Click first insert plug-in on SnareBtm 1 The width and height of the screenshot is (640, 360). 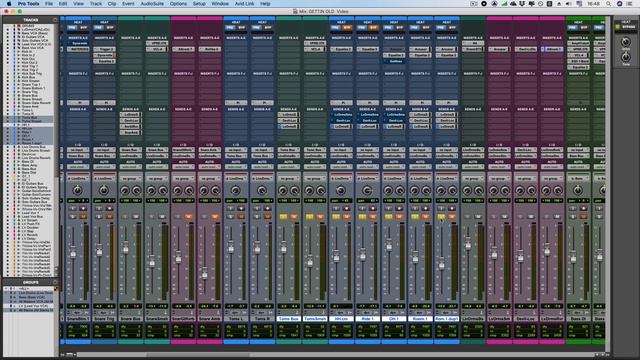[x=78, y=43]
